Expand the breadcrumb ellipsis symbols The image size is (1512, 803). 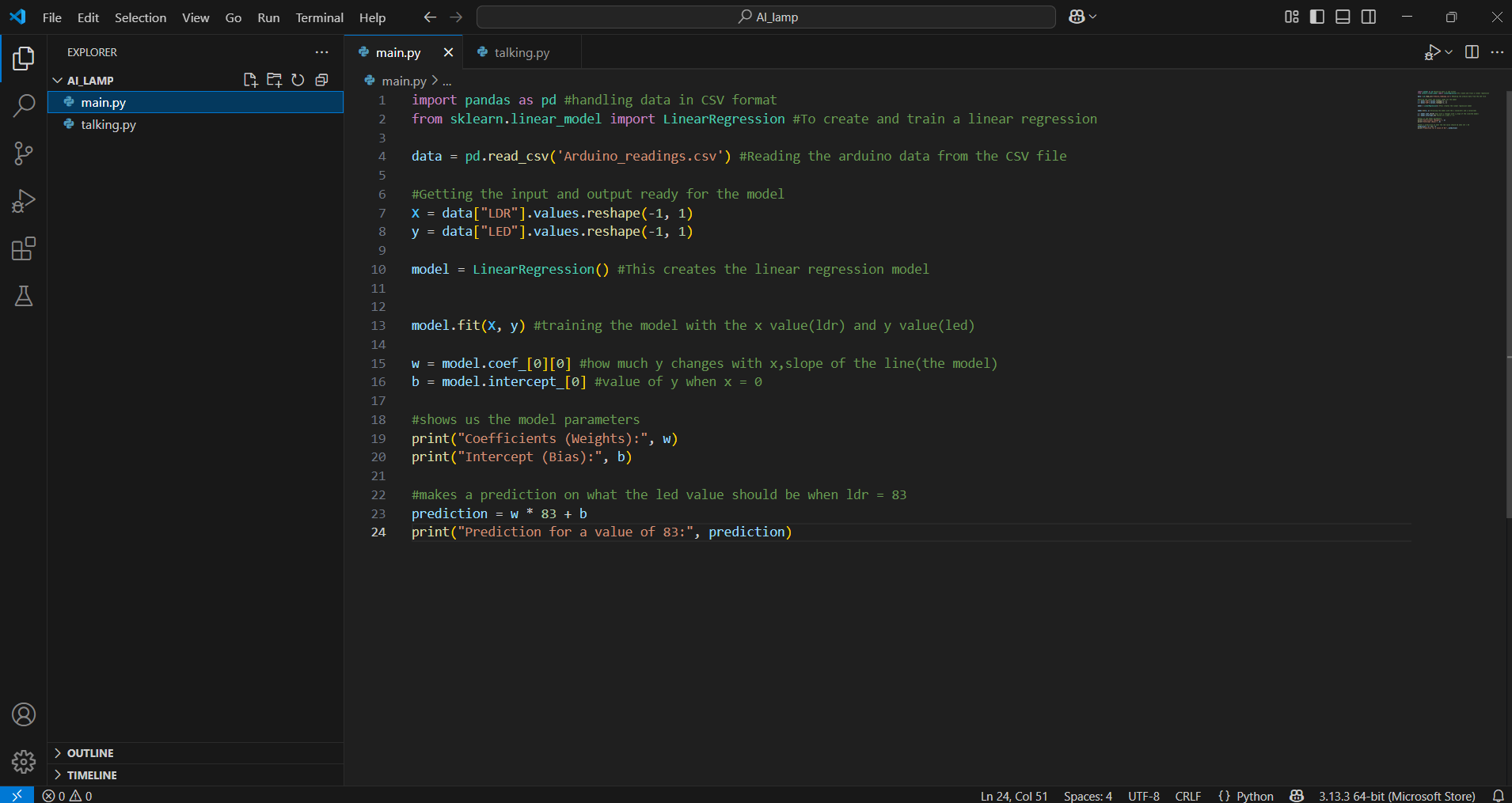pyautogui.click(x=447, y=81)
